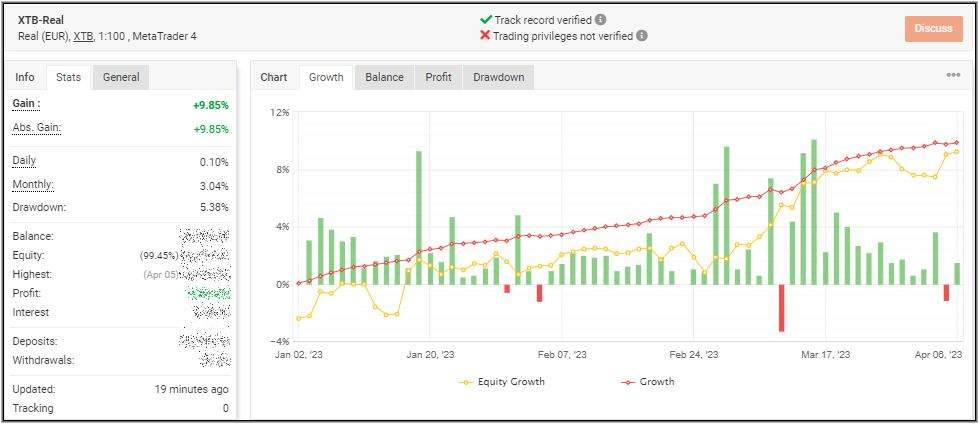
Task: Click the Drawdown label in stats panel
Action: coord(39,207)
